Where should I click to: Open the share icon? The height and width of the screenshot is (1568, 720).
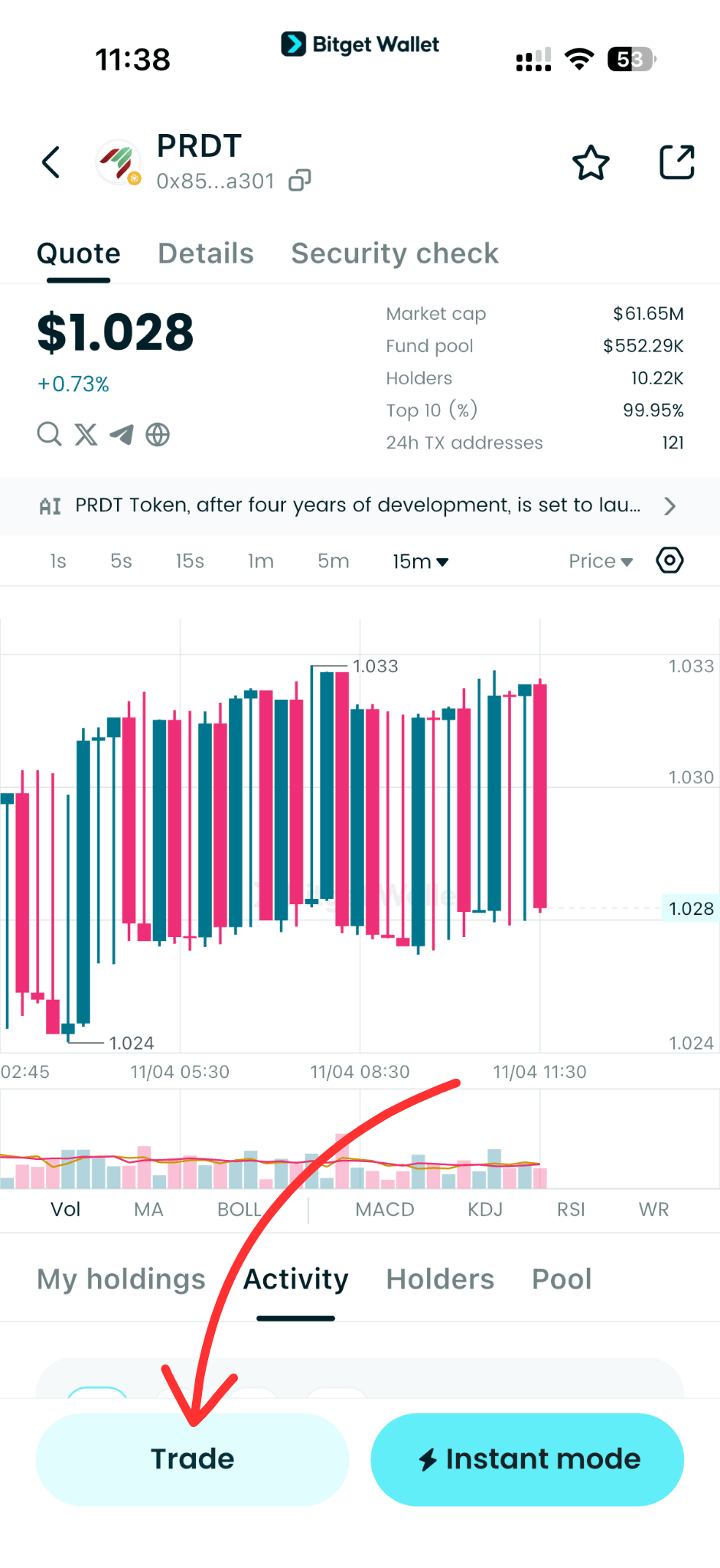coord(676,162)
